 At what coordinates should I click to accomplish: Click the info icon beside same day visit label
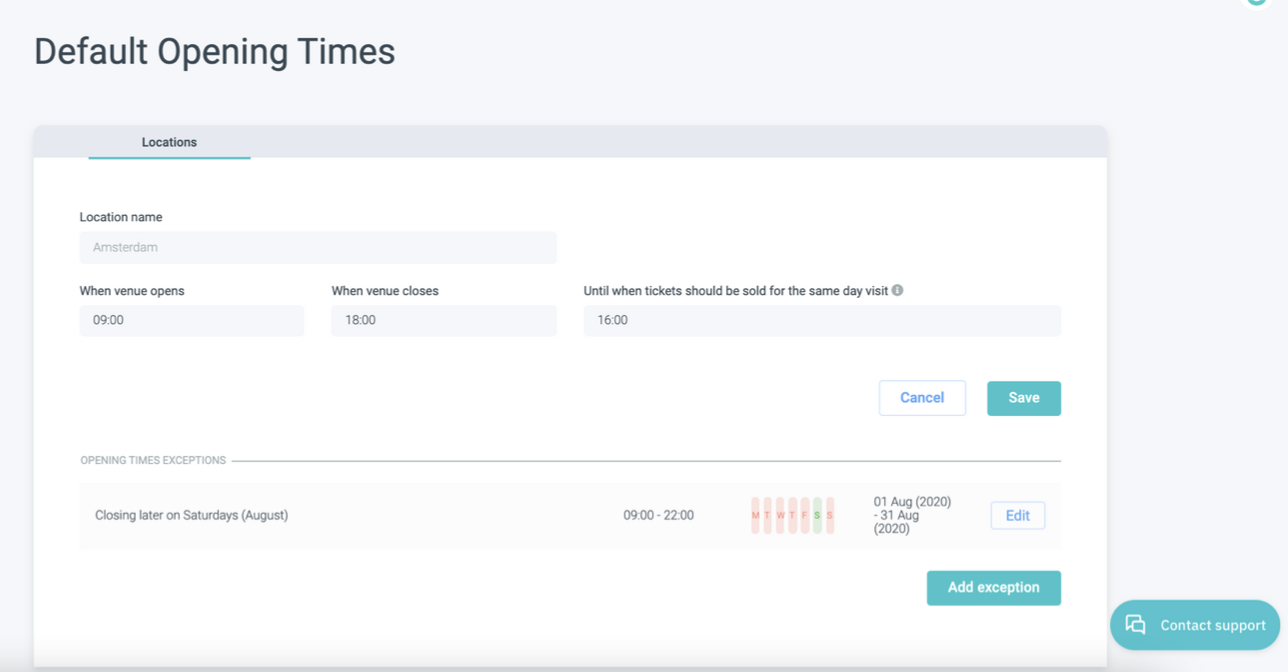[897, 291]
